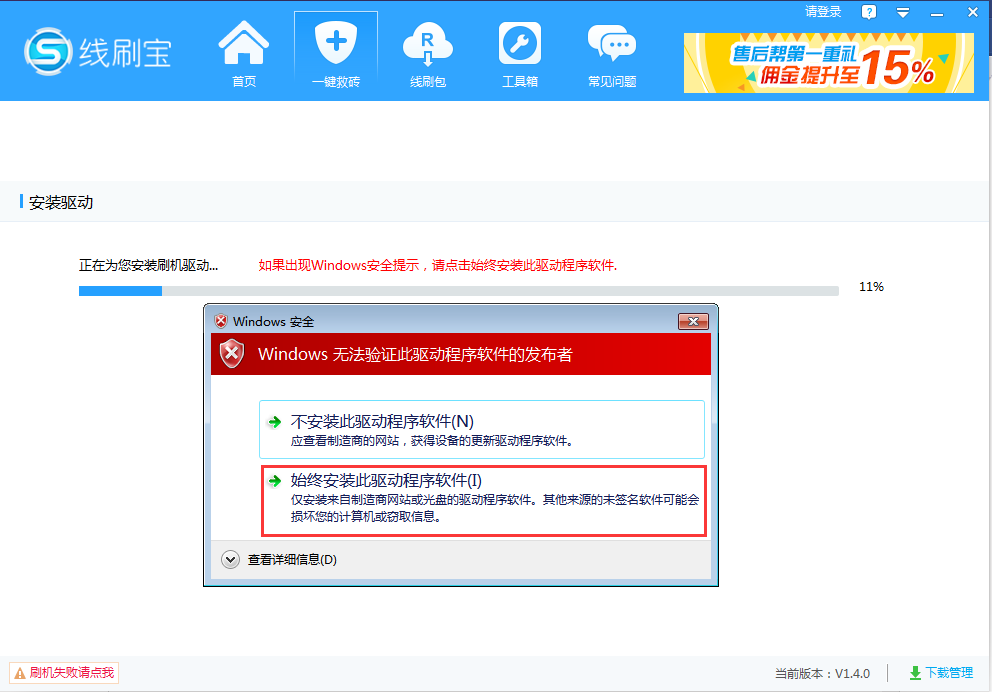Image resolution: width=992 pixels, height=692 pixels.
Task: Click the 请登录 login link
Action: [x=823, y=12]
